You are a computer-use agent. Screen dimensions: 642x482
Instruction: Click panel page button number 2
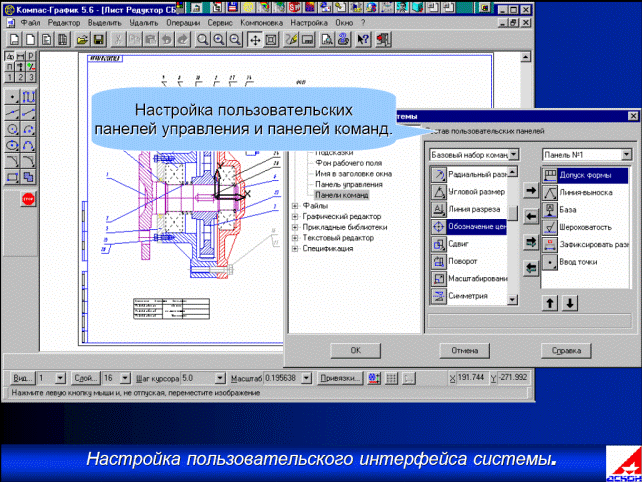pos(20,77)
